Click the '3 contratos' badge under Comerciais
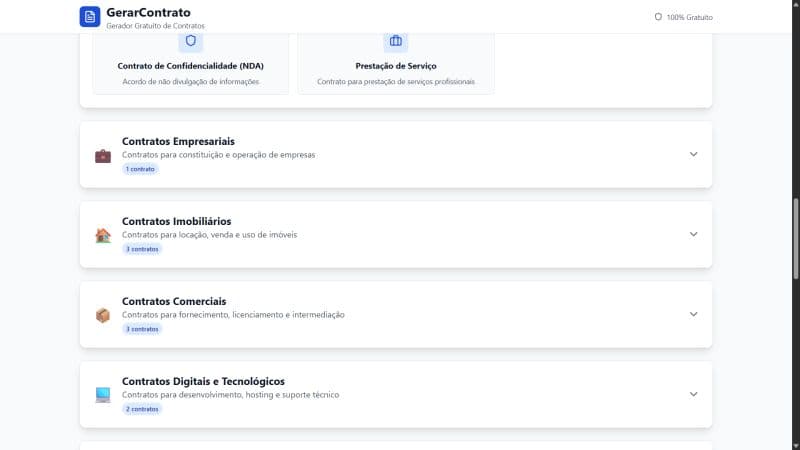The image size is (800, 450). pyautogui.click(x=142, y=329)
